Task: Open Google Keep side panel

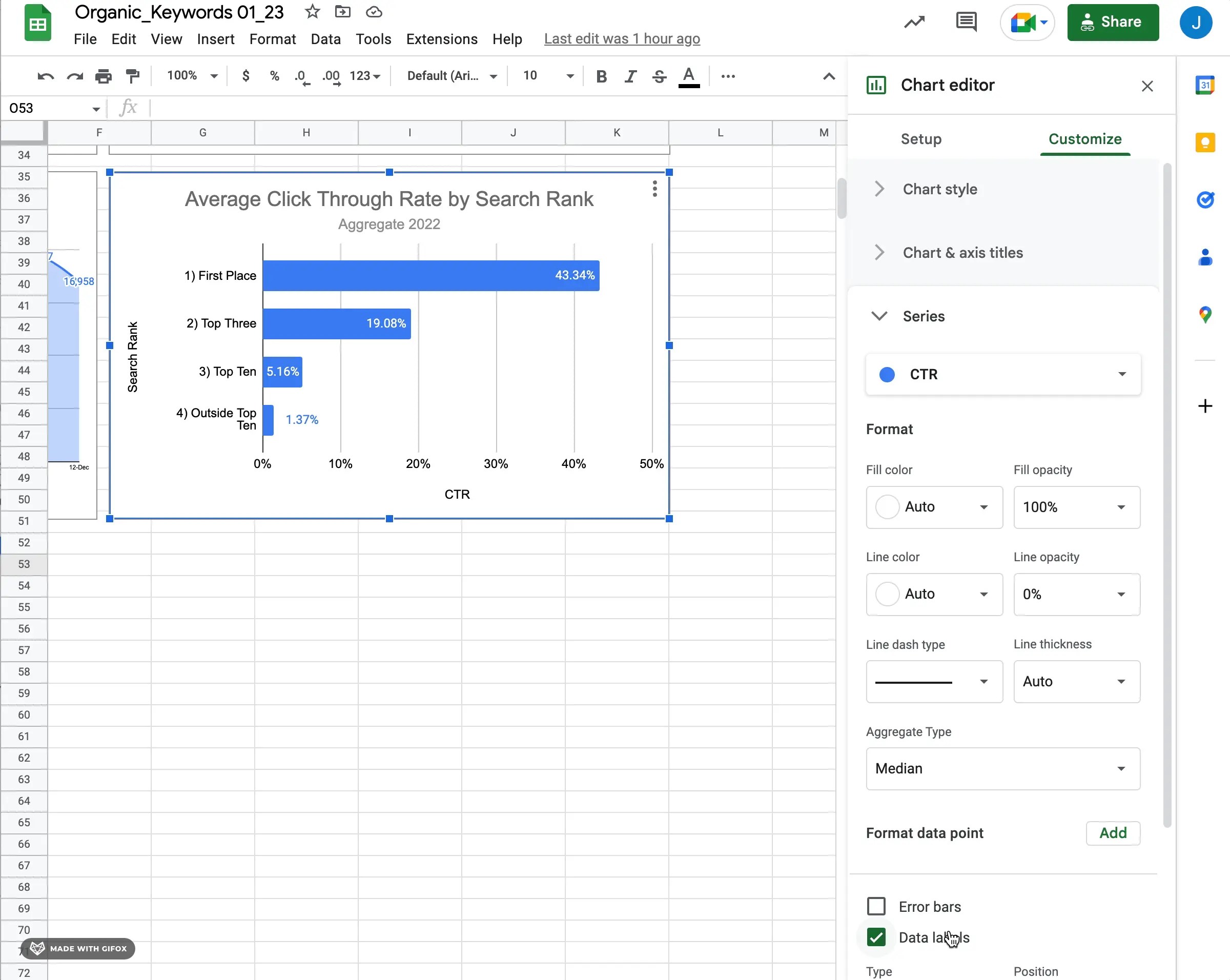Action: (1205, 142)
